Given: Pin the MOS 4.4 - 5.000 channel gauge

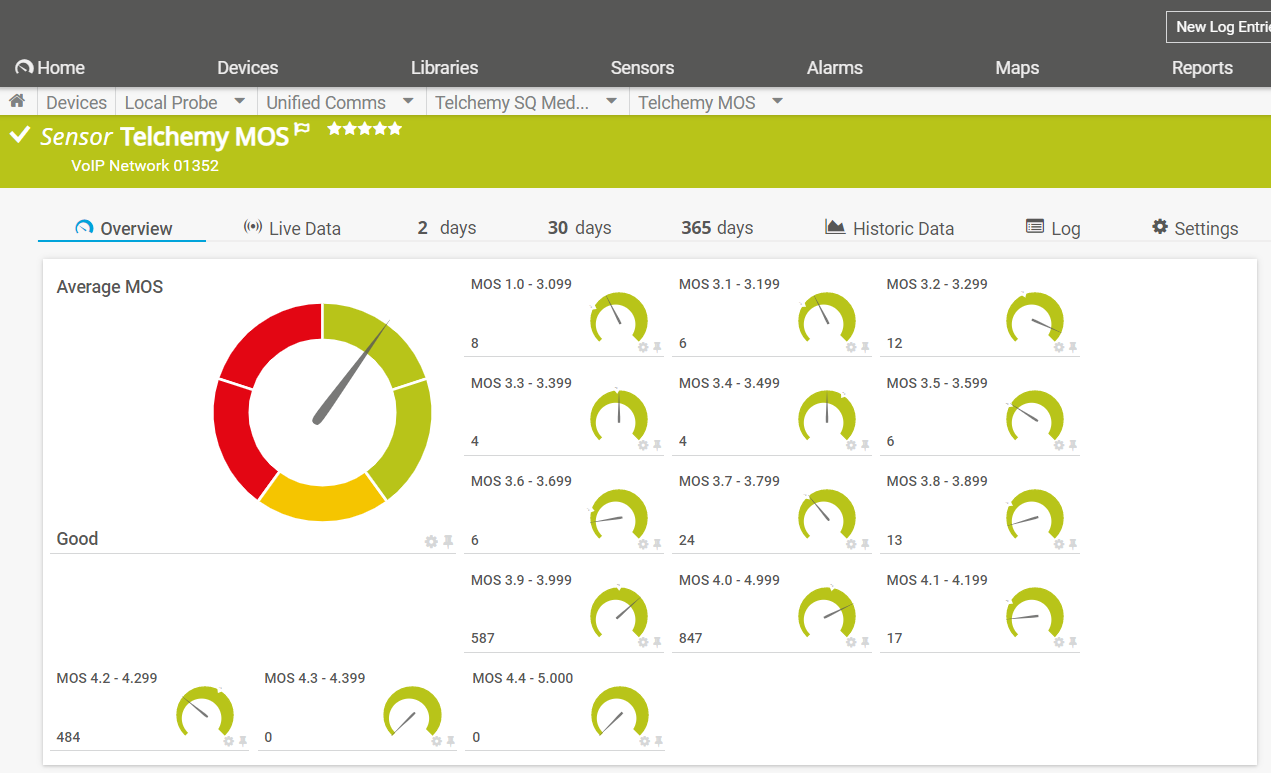Looking at the screenshot, I should (x=658, y=741).
